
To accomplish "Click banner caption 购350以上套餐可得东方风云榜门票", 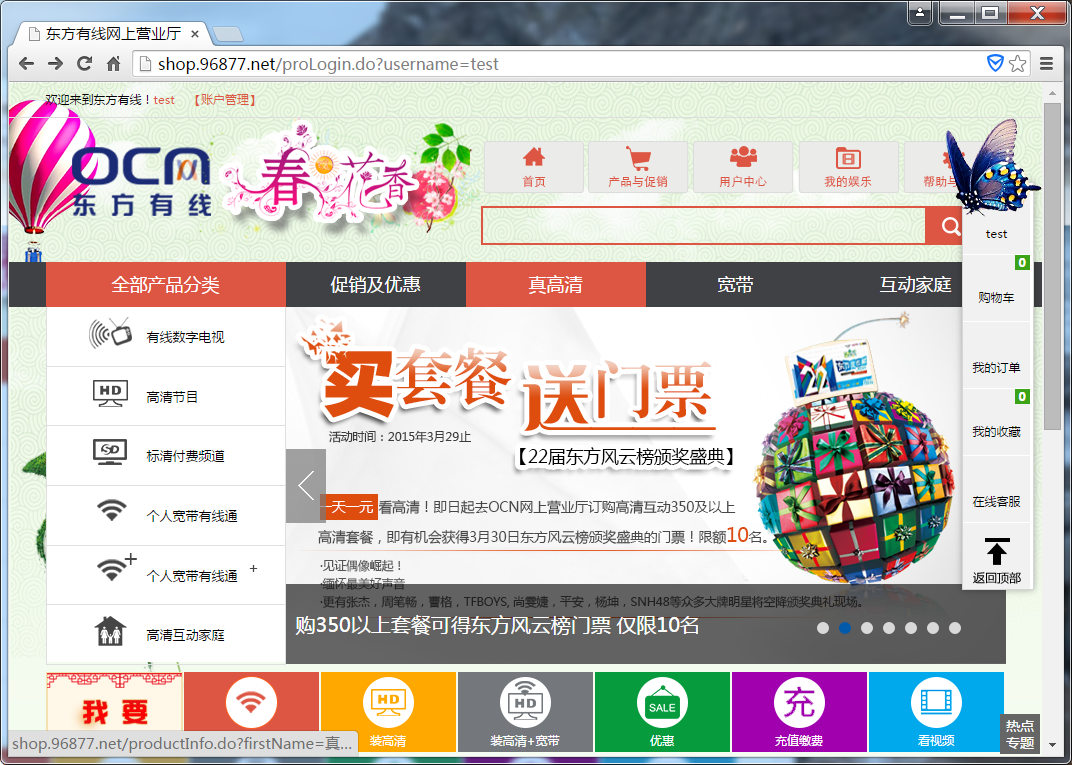I will click(x=497, y=625).
